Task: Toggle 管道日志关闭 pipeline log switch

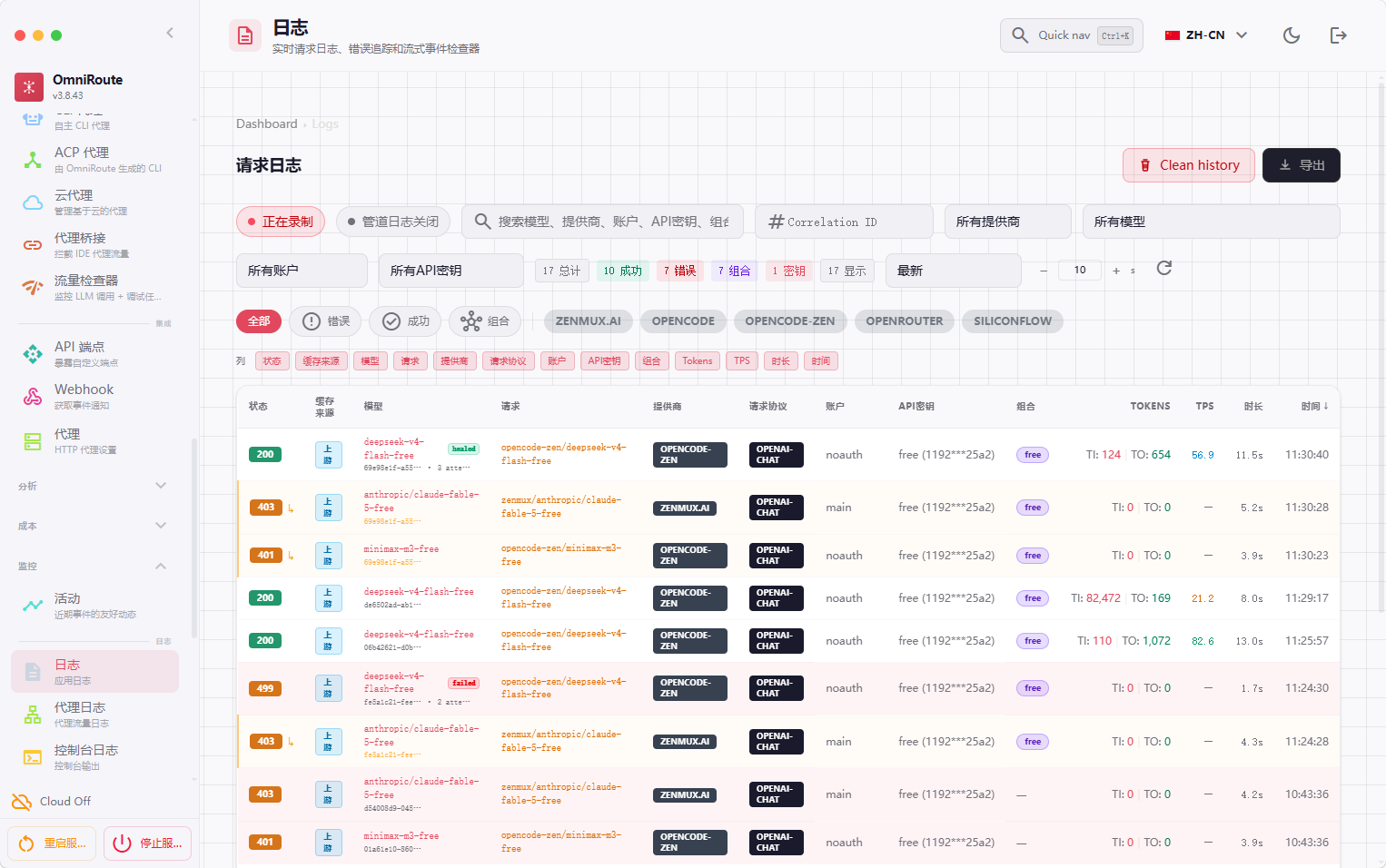Action: point(393,222)
